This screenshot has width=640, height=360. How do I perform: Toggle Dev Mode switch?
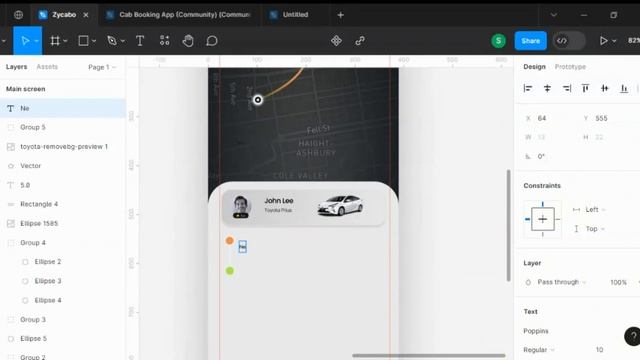point(569,41)
